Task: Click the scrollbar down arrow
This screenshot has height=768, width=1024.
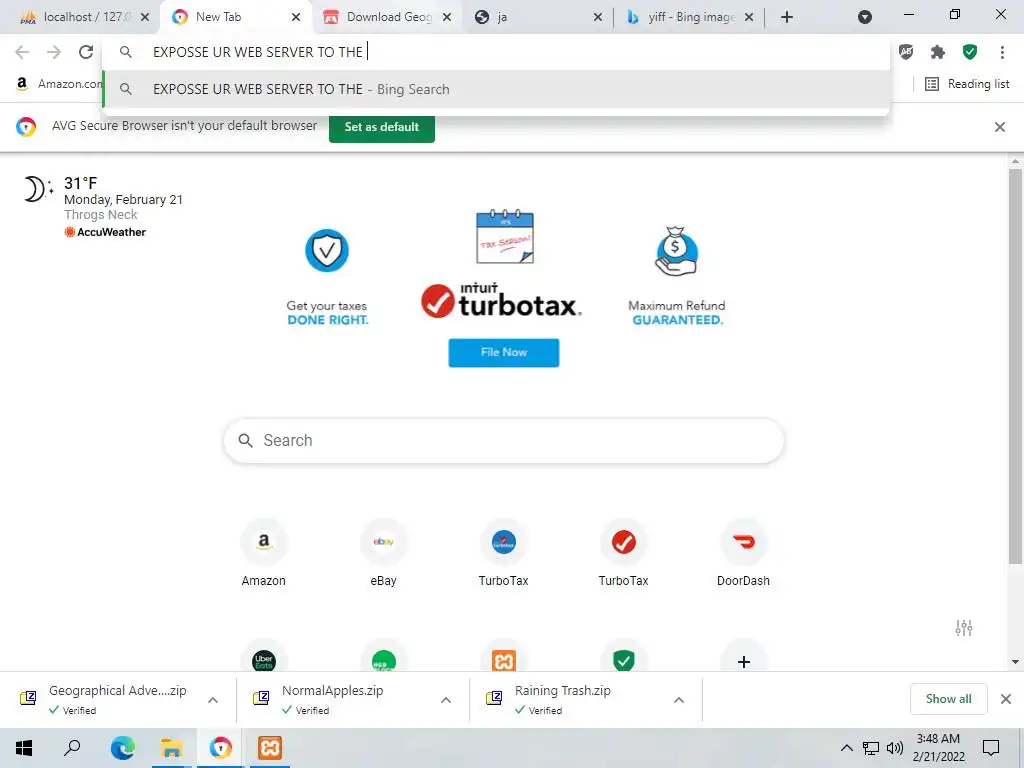Action: click(1015, 662)
